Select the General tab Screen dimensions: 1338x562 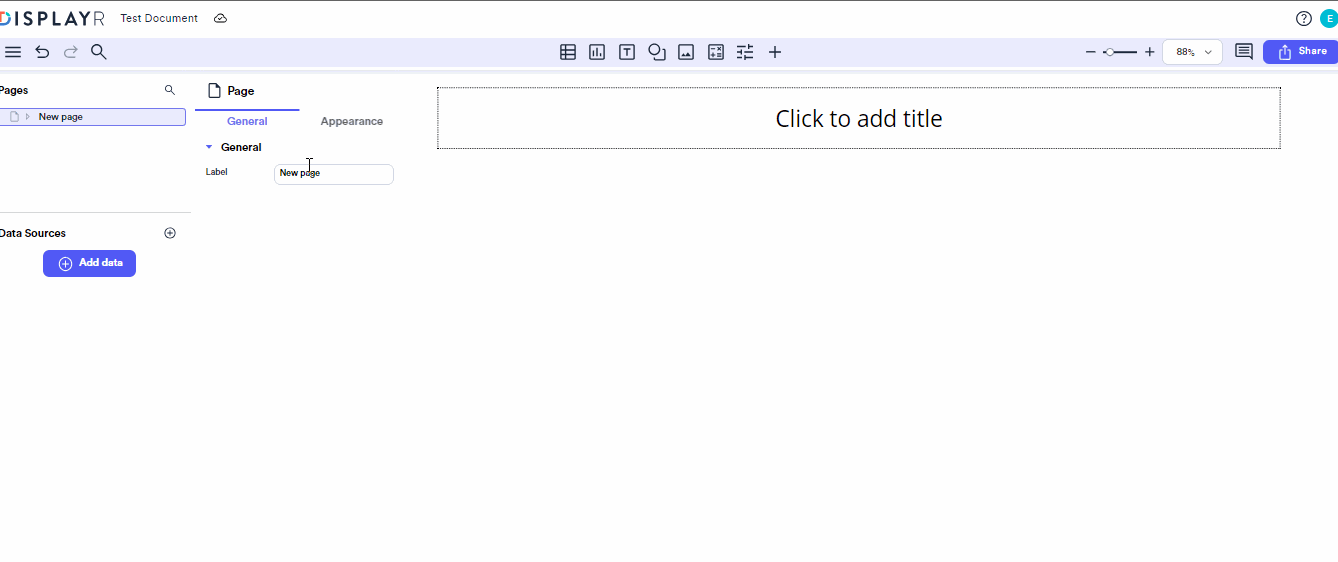tap(247, 121)
